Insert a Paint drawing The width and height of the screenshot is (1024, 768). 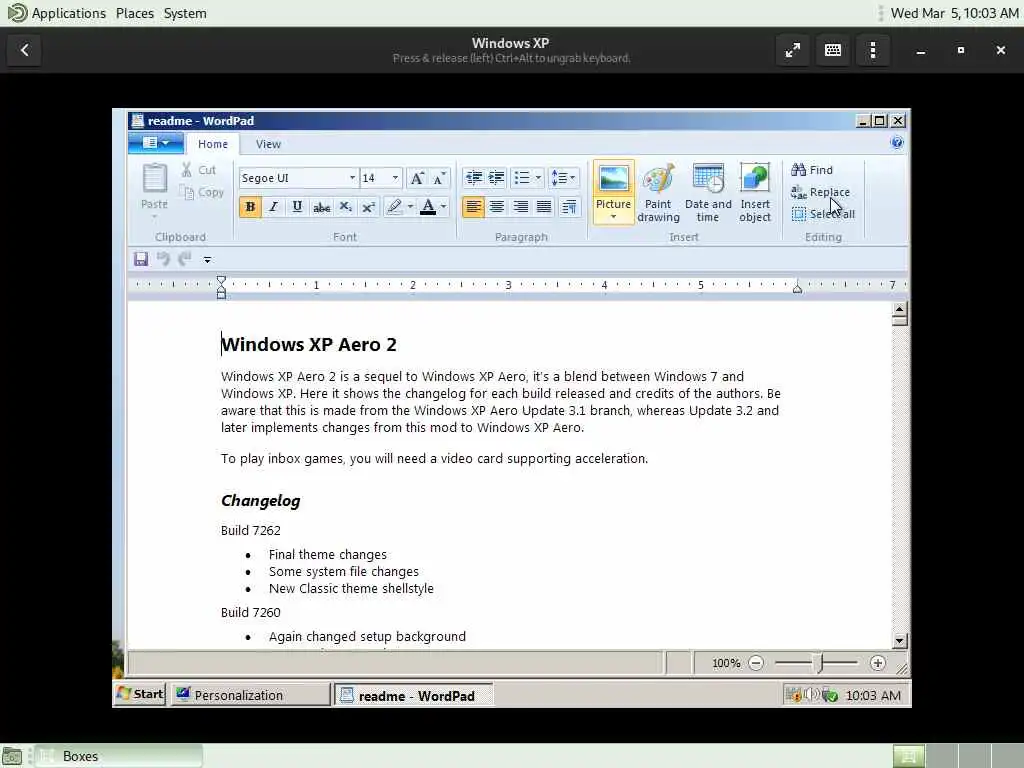(658, 193)
